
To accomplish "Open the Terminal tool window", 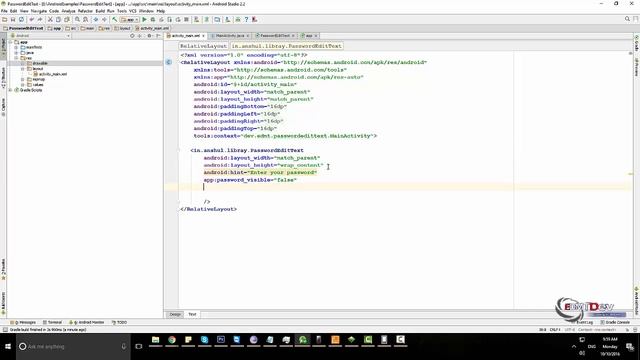I will pos(52,322).
